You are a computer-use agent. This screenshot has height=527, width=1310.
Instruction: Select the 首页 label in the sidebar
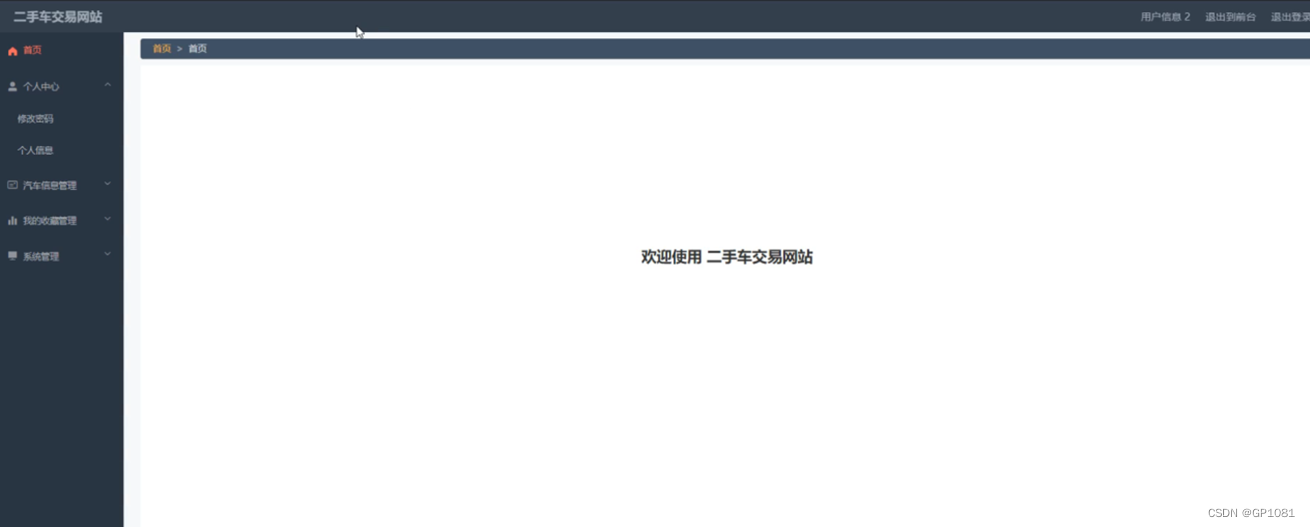pyautogui.click(x=33, y=51)
